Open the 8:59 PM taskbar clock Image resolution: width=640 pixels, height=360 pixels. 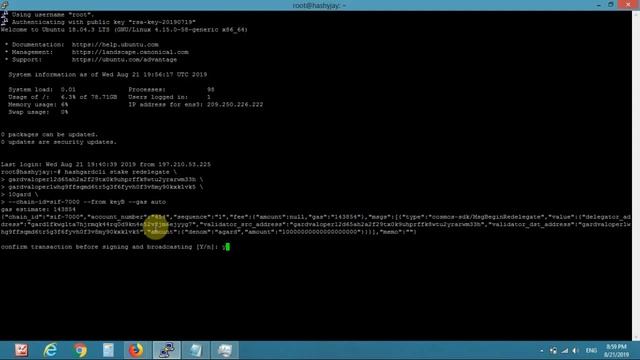(x=616, y=351)
